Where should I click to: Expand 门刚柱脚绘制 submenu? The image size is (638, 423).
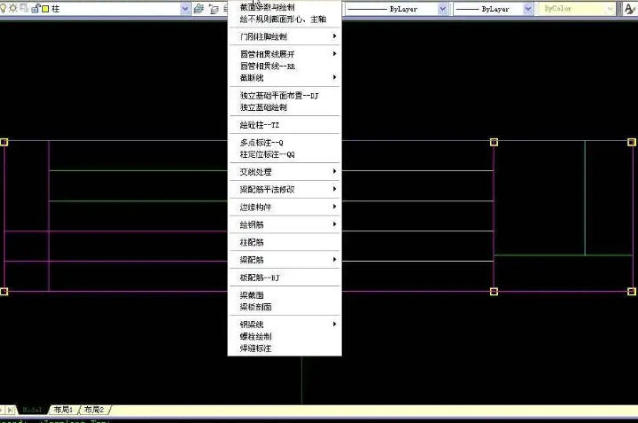click(284, 37)
